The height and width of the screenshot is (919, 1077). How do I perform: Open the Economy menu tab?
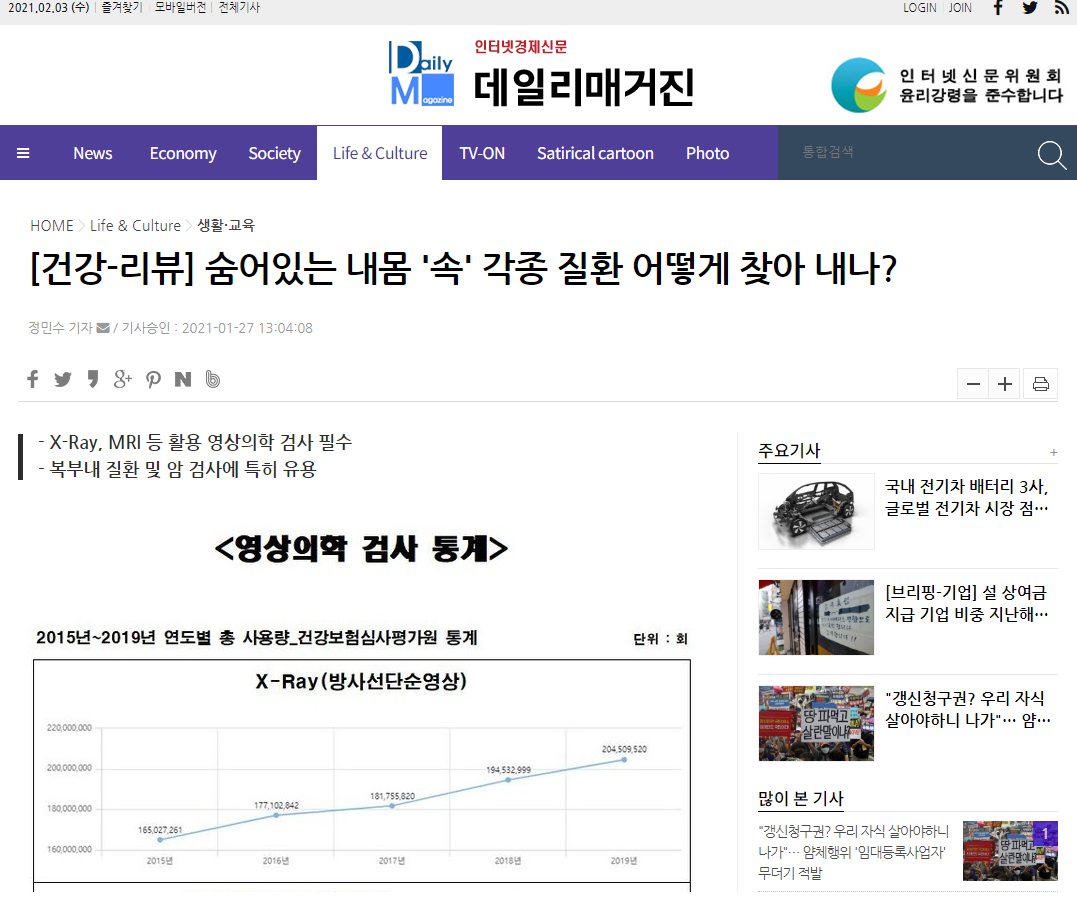click(x=183, y=153)
